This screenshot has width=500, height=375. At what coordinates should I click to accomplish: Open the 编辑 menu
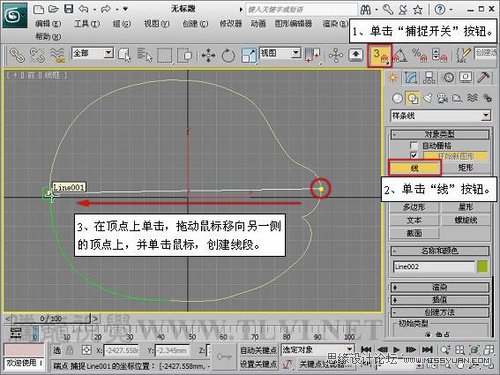[x=48, y=24]
